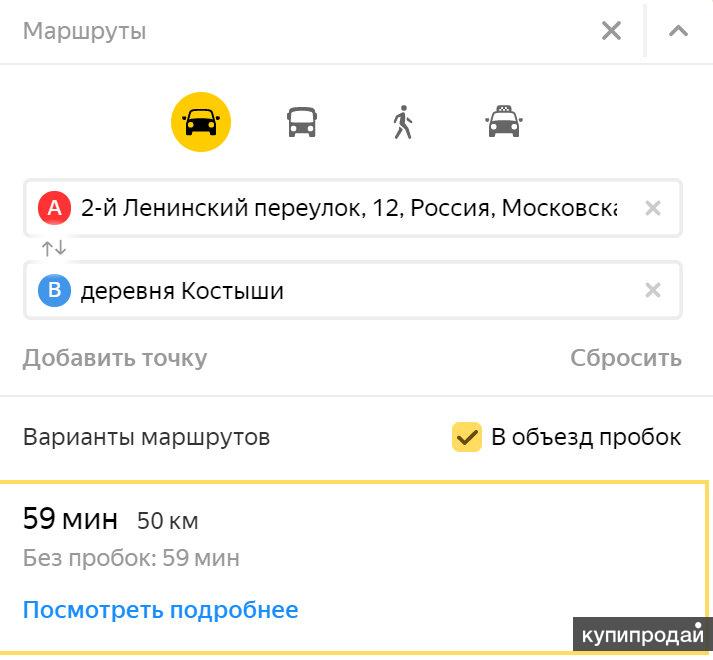
Task: Clear the деревня Костыши destination
Action: click(x=653, y=290)
